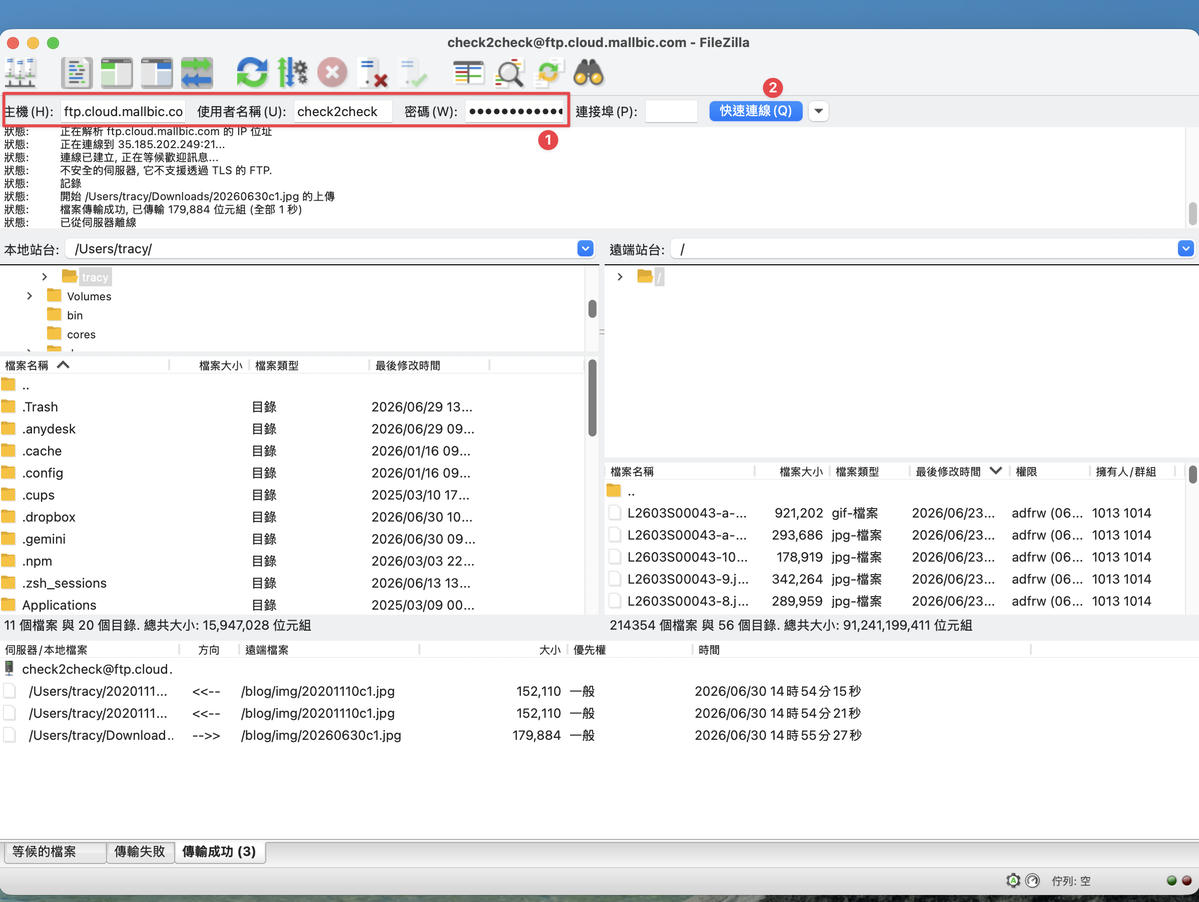Click the message log scrollbar
This screenshot has height=902, width=1199.
[1192, 213]
